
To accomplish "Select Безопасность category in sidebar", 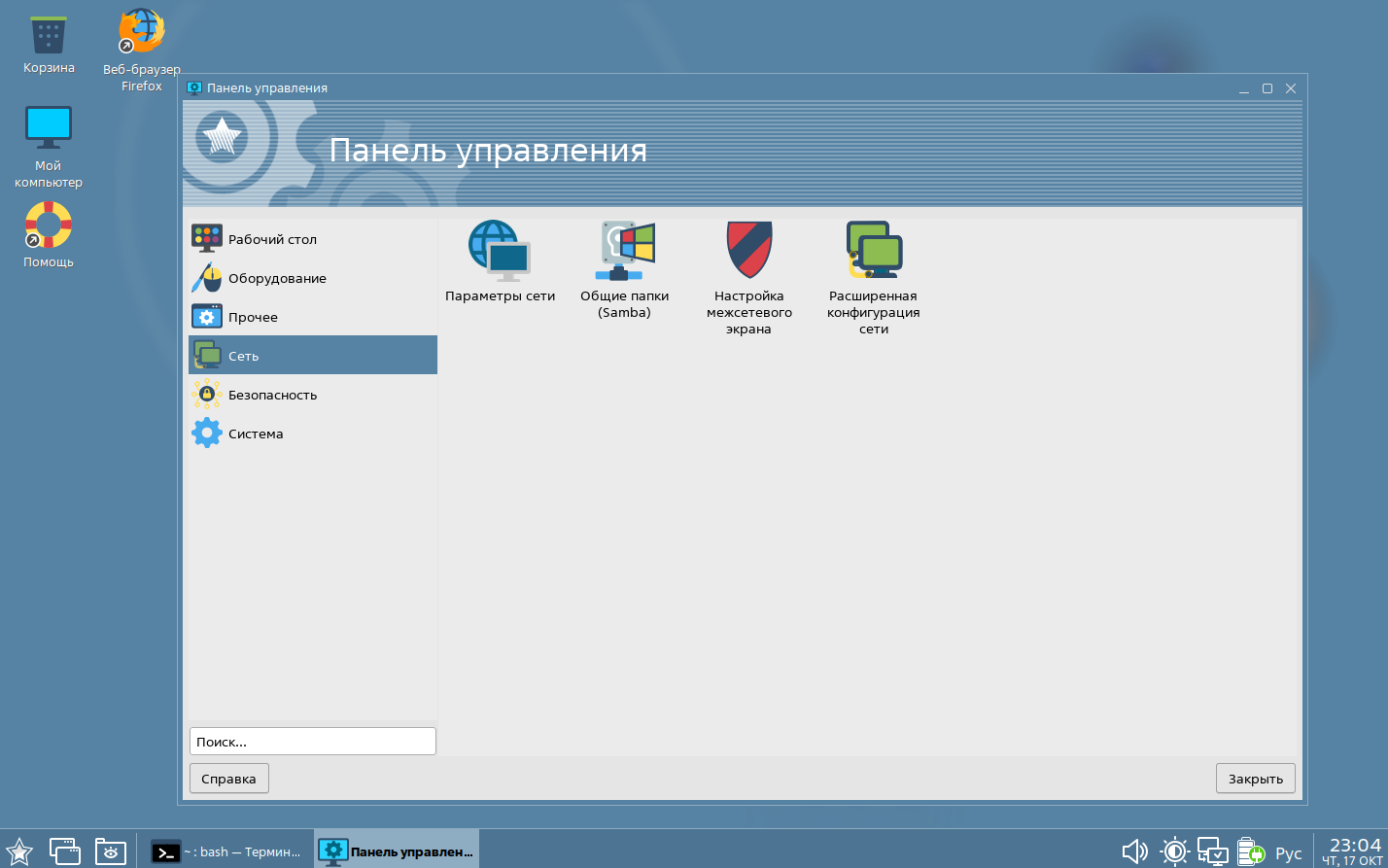I will tap(312, 395).
